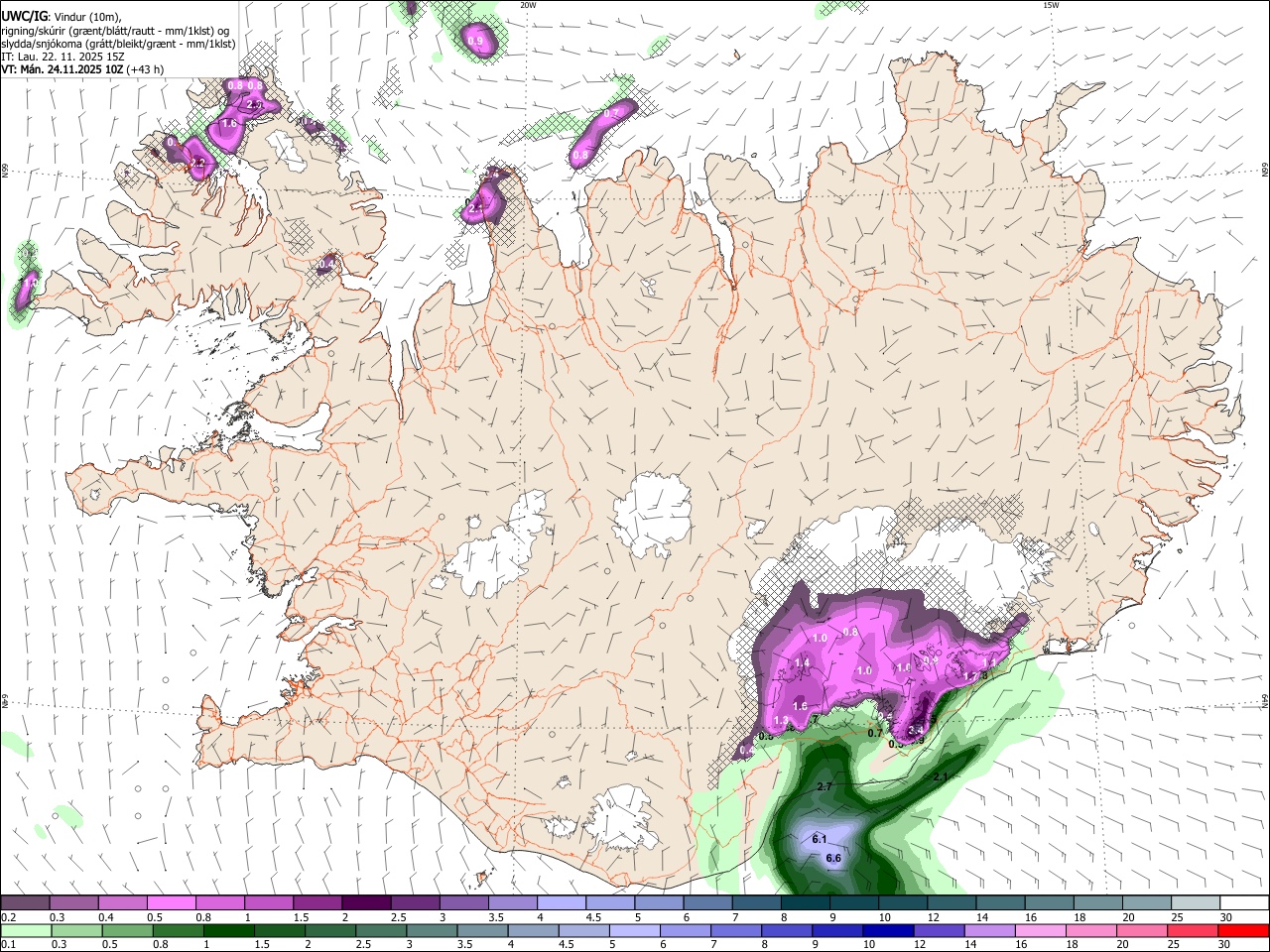This screenshot has height=952, width=1270.
Task: Select the 1.6 value in the pink snow area
Action: 800,705
